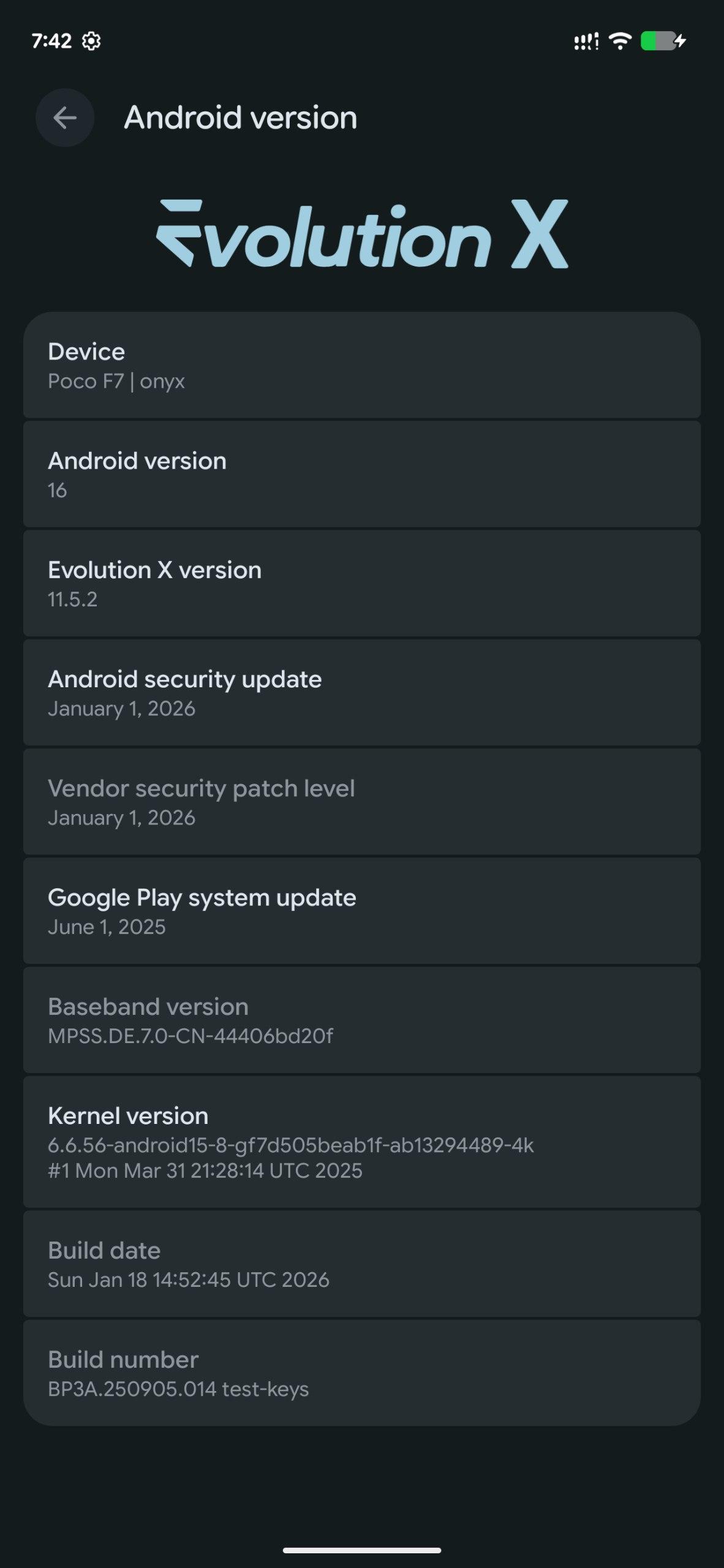Open the Device Poco F7 entry
The height and width of the screenshot is (1568, 724).
tap(362, 366)
